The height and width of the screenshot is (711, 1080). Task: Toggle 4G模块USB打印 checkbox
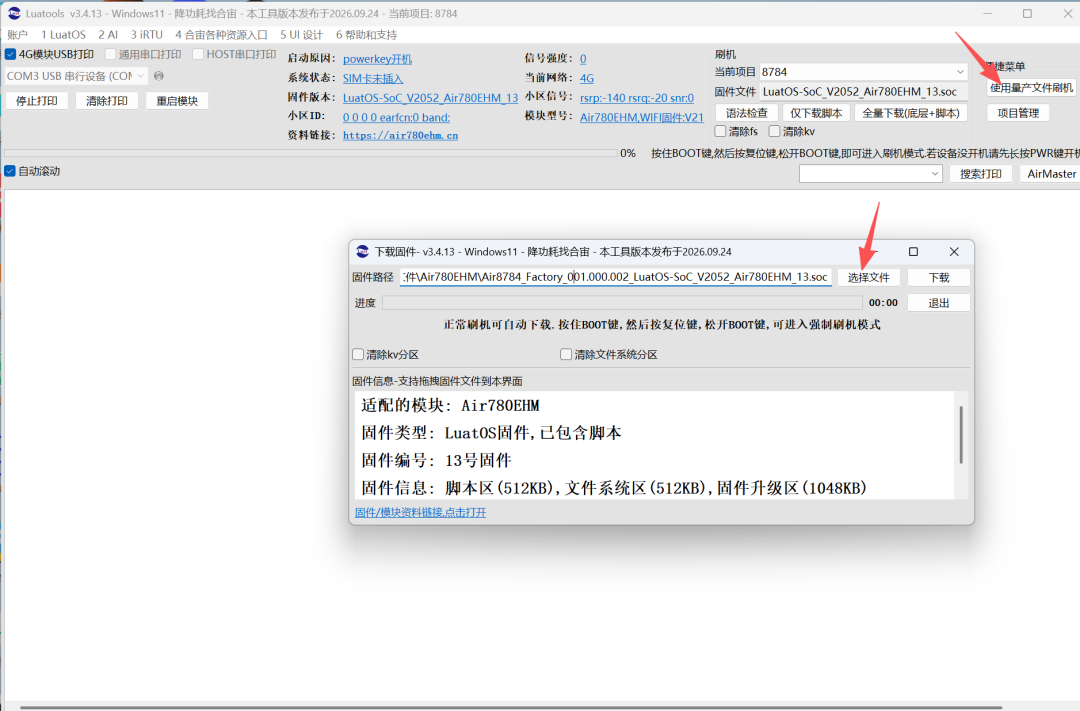[x=10, y=54]
